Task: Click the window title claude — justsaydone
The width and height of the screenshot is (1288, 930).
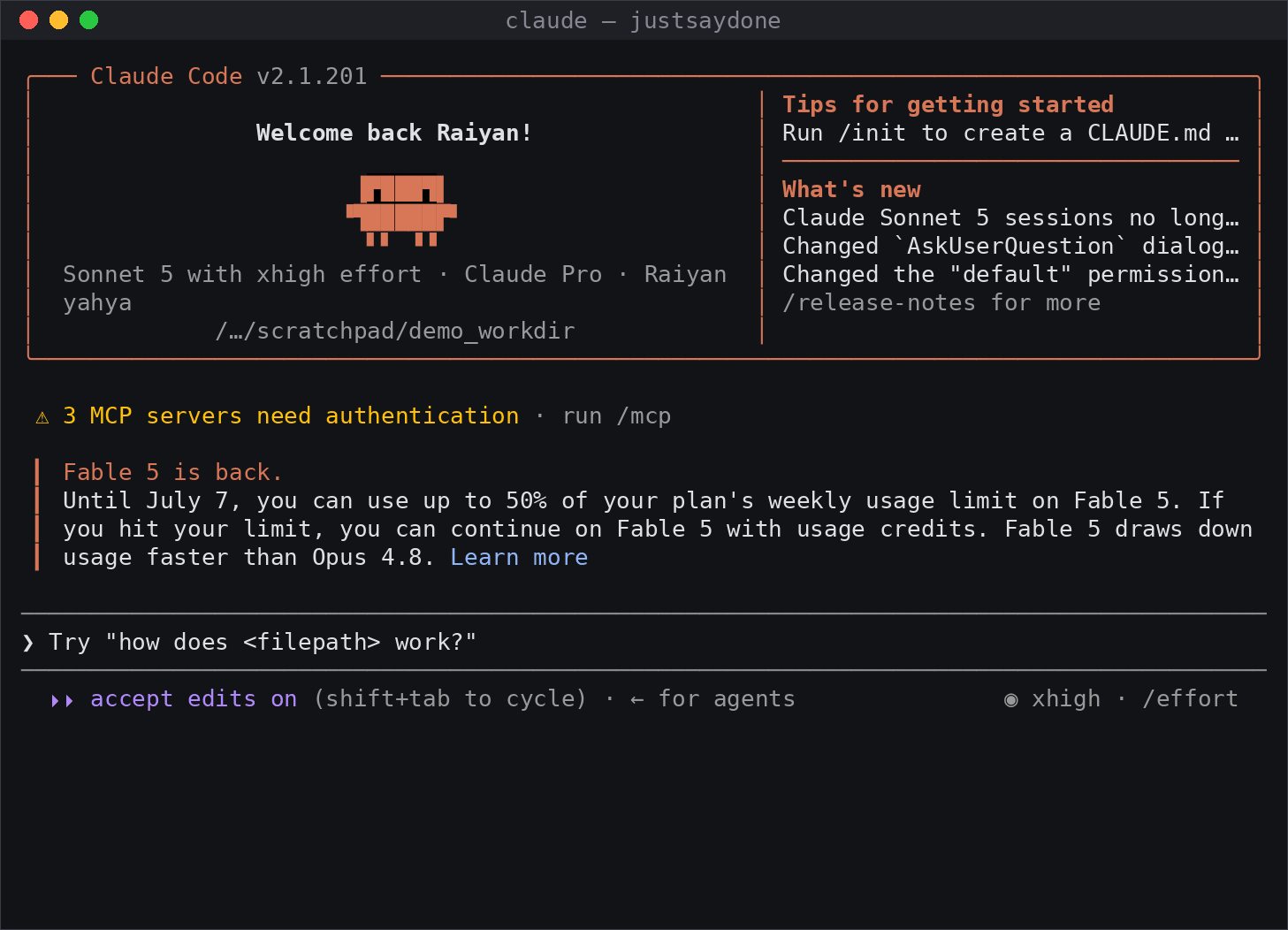Action: click(643, 20)
